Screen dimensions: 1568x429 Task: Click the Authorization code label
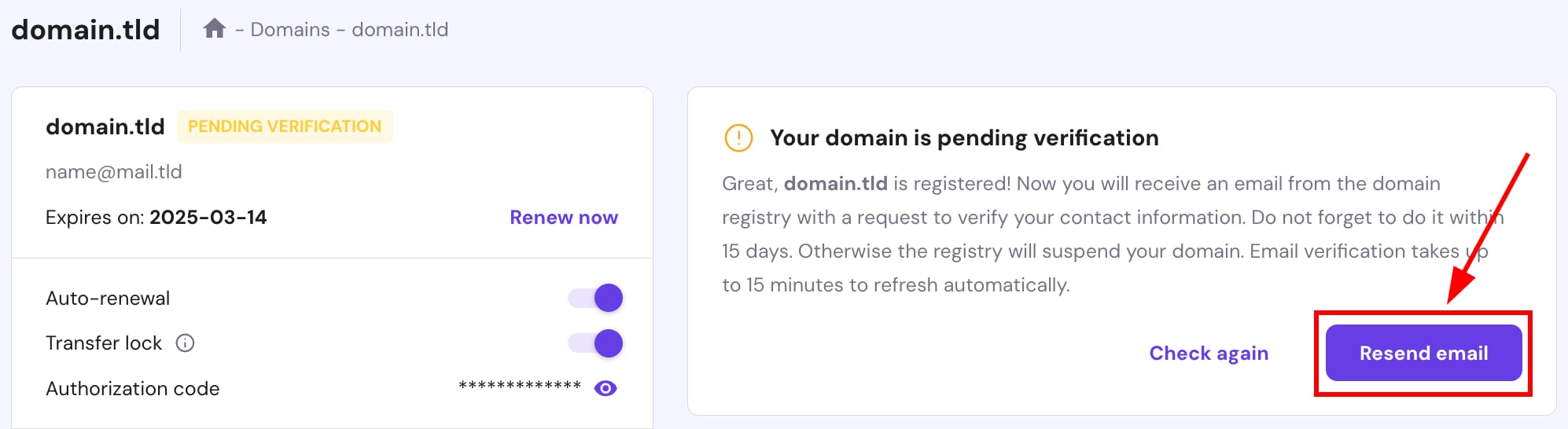point(133,389)
